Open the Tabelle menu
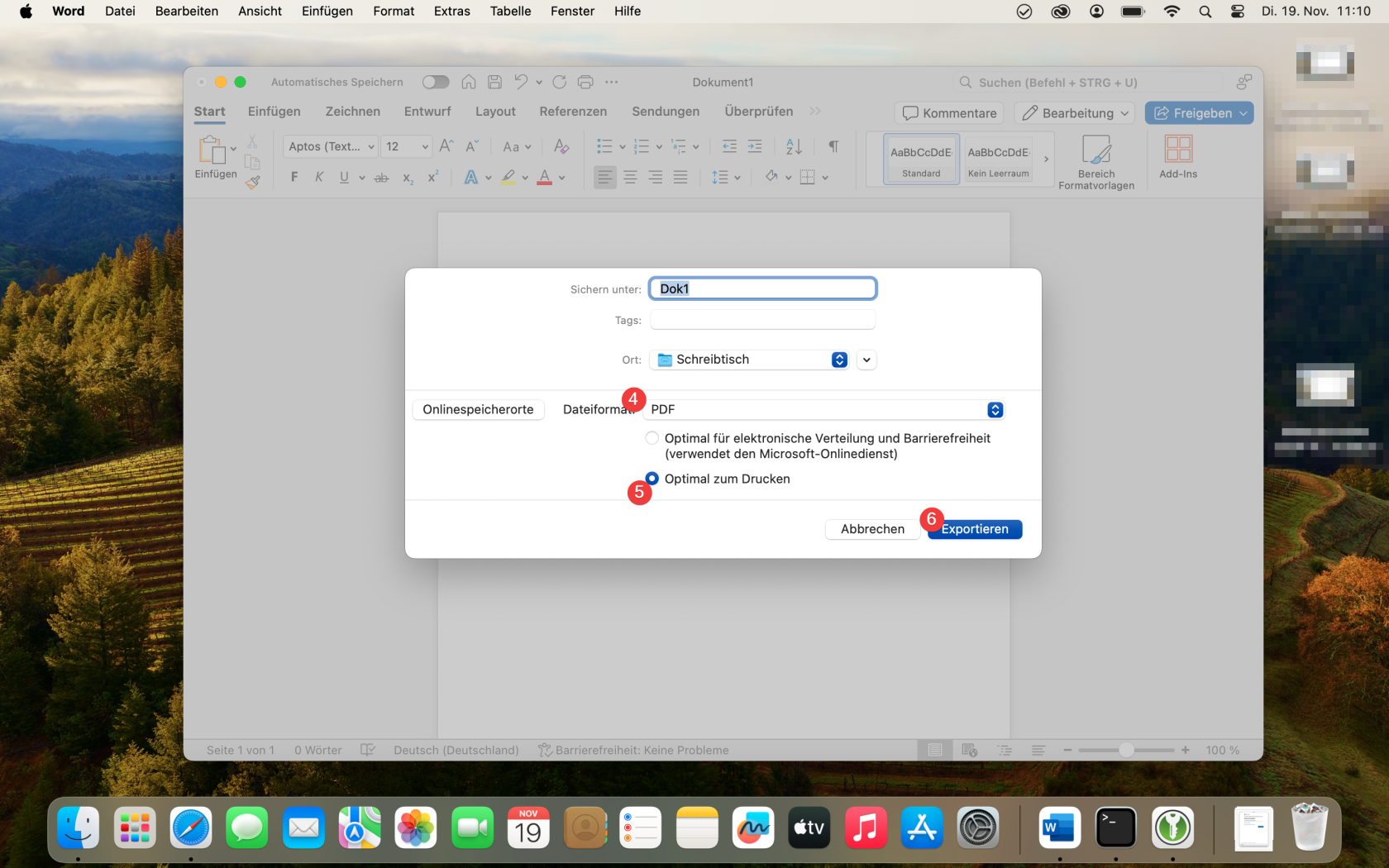 [x=510, y=12]
